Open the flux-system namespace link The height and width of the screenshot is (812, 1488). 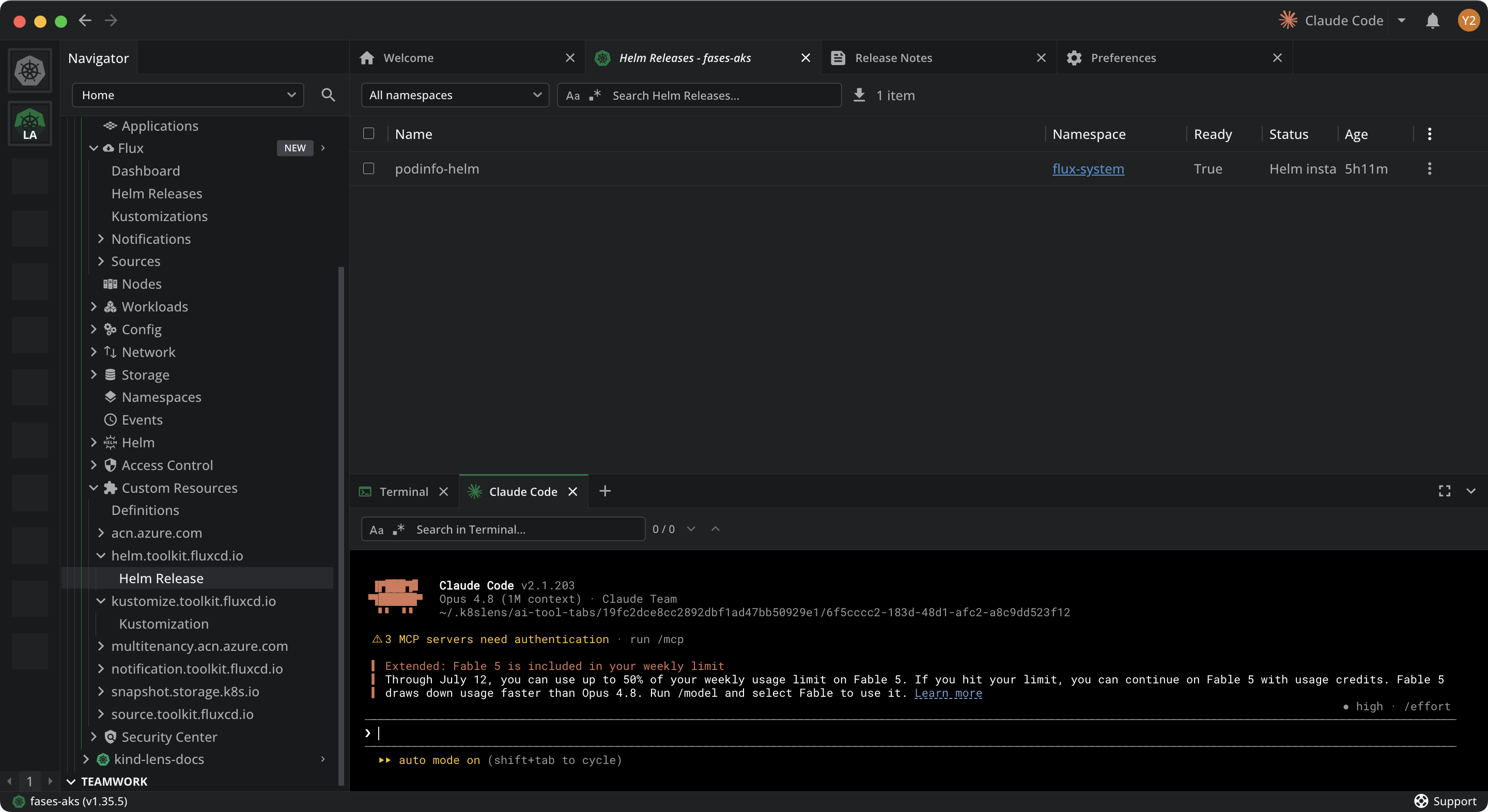[1088, 168]
